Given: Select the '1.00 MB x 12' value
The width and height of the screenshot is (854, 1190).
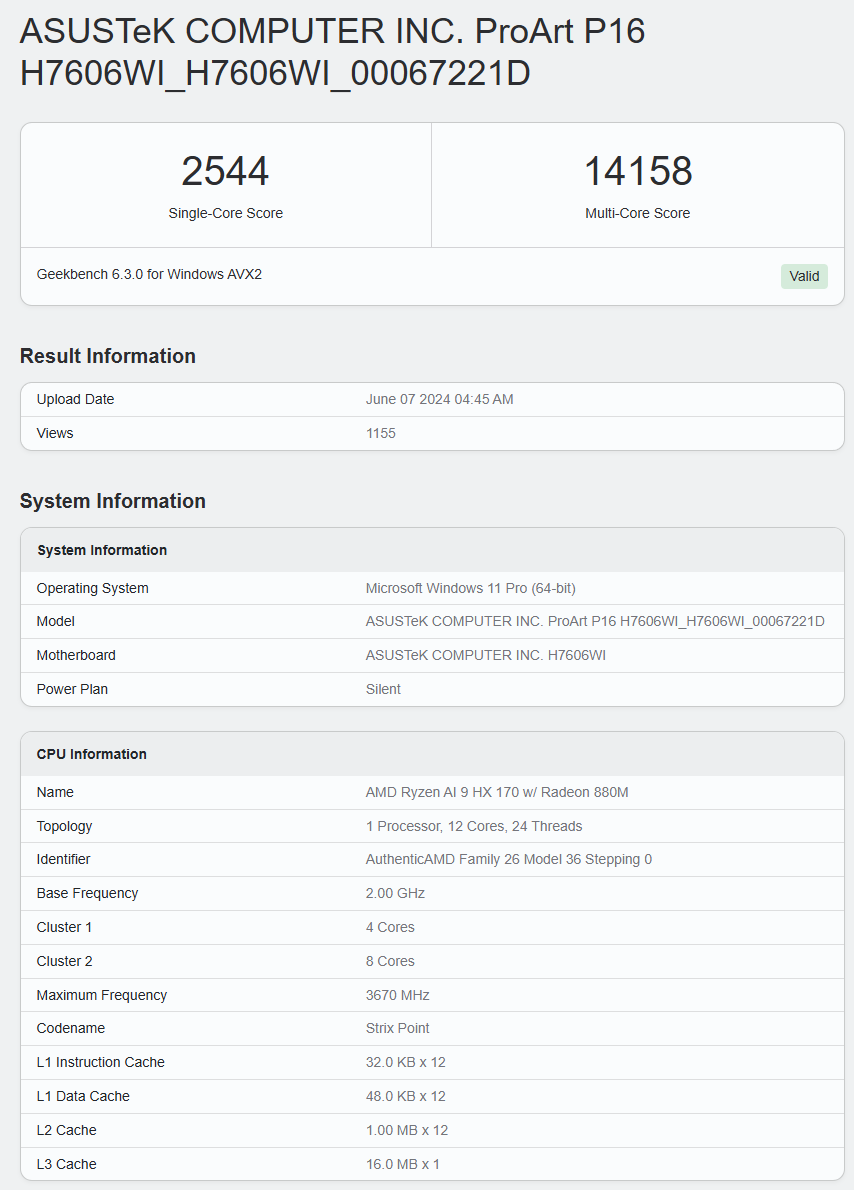Looking at the screenshot, I should 407,1130.
